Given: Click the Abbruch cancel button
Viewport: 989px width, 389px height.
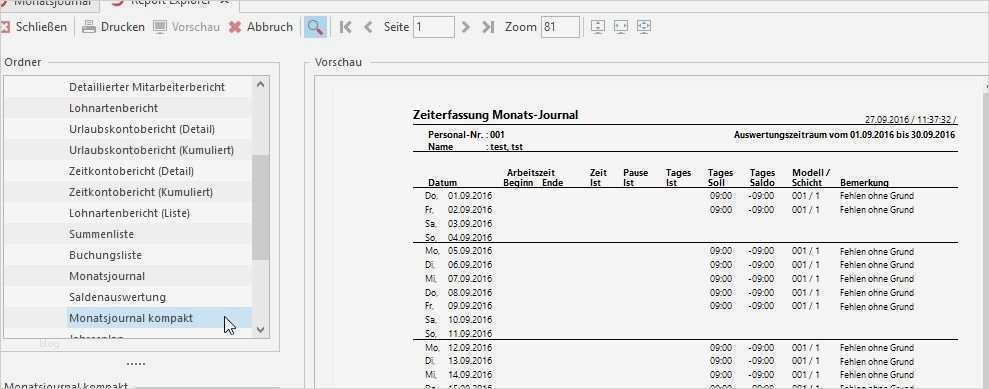Looking at the screenshot, I should coord(261,27).
